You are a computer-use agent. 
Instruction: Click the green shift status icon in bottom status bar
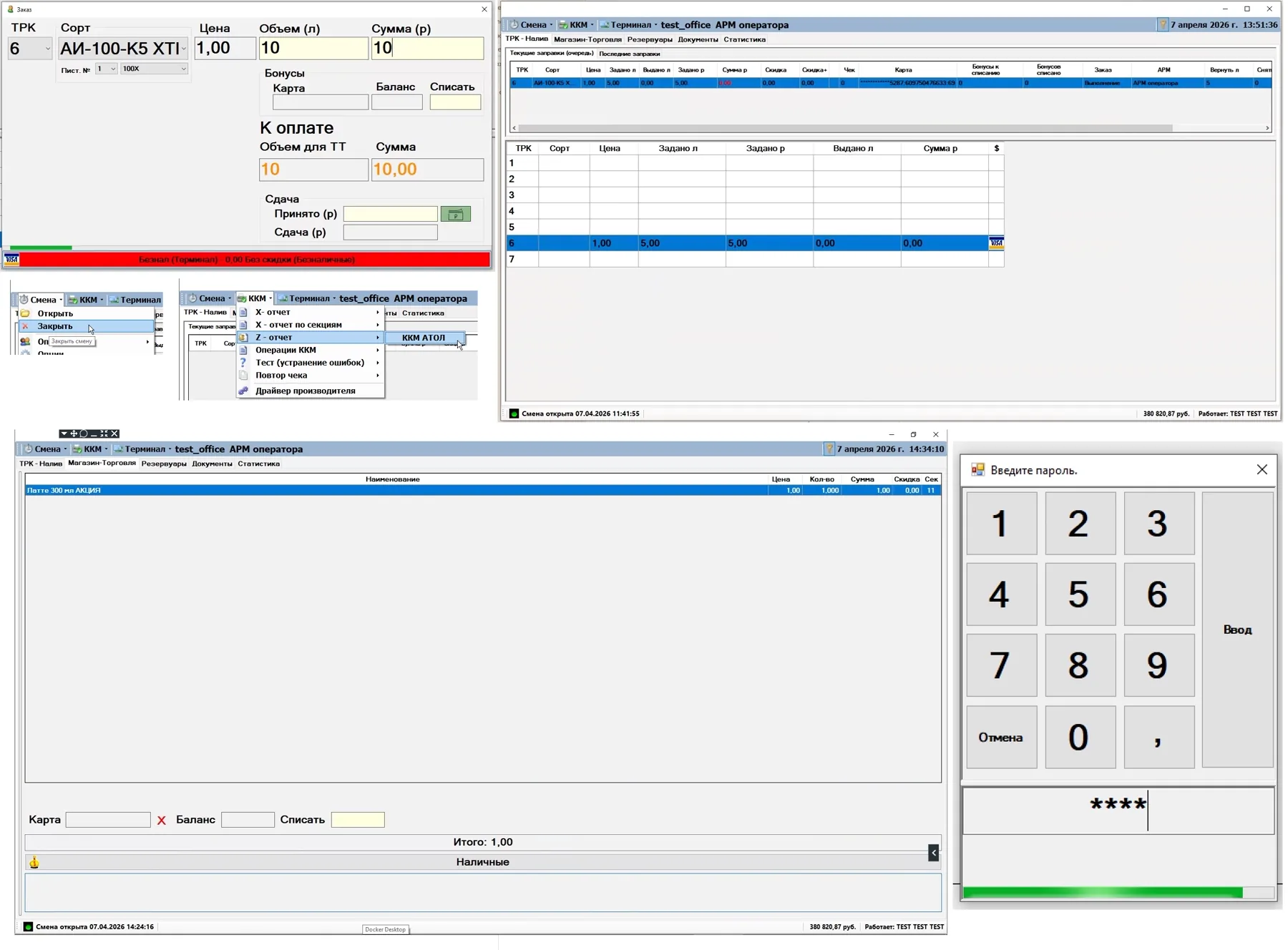[x=28, y=926]
